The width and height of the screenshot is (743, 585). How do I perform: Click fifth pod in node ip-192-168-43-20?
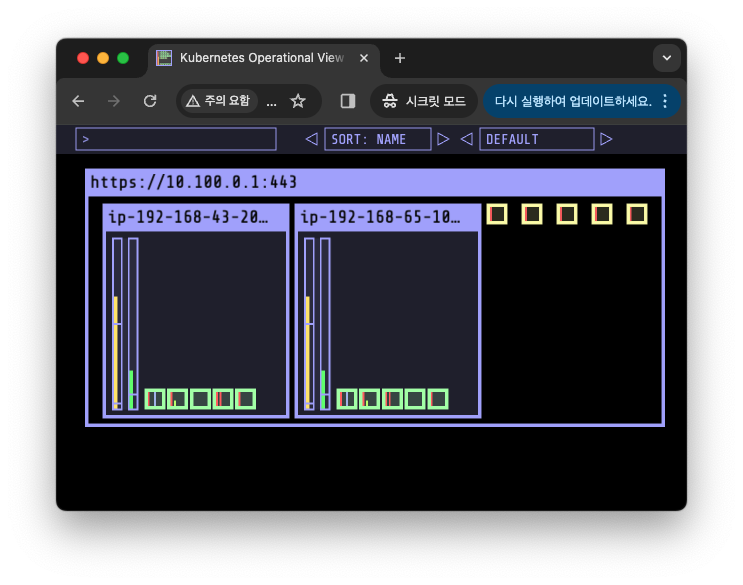[x=246, y=399]
